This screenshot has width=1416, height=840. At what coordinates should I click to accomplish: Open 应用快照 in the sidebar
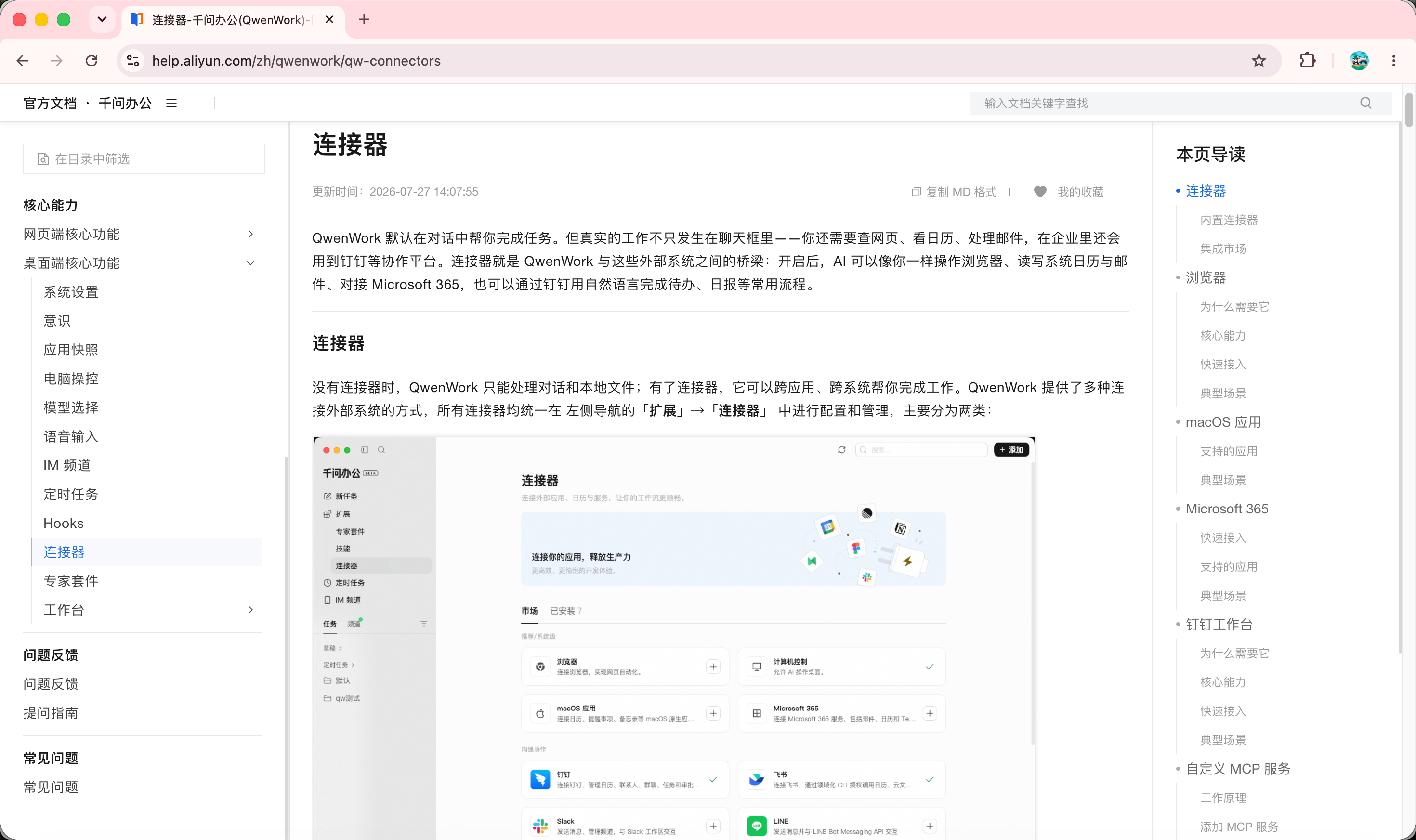[x=71, y=350]
